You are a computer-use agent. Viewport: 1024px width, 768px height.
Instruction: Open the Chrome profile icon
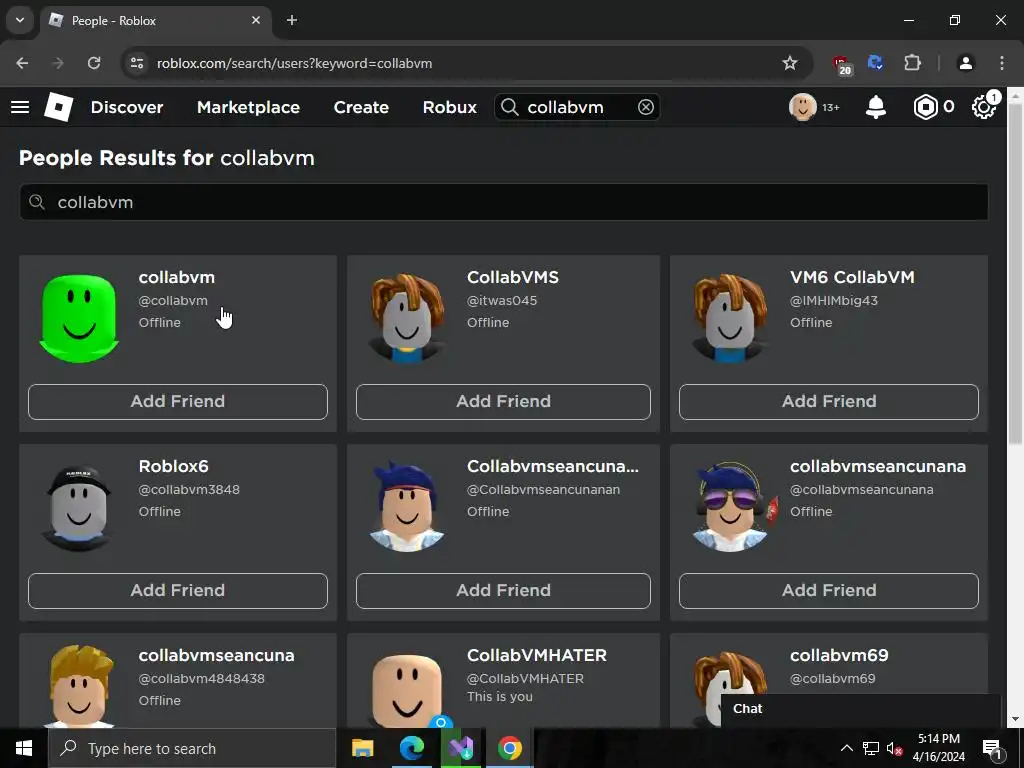[965, 63]
